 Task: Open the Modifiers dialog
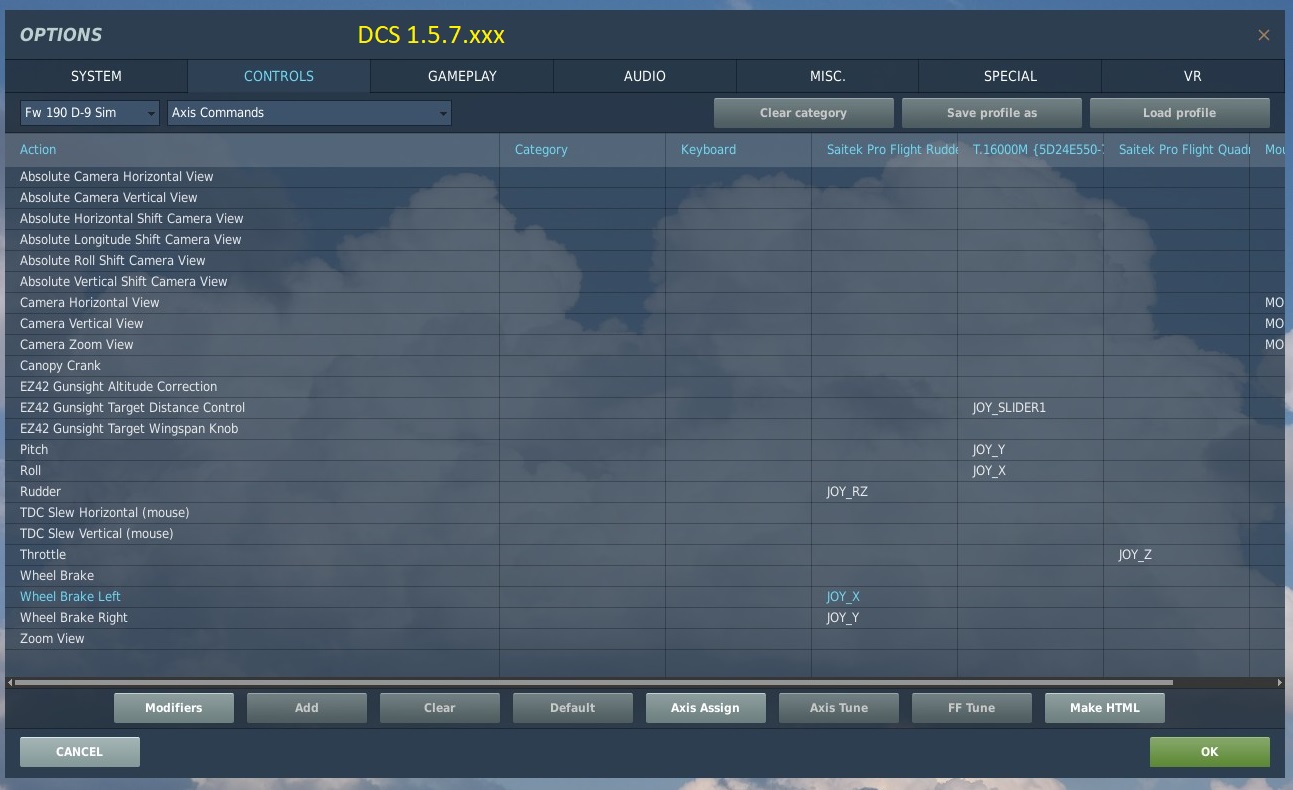click(x=173, y=708)
